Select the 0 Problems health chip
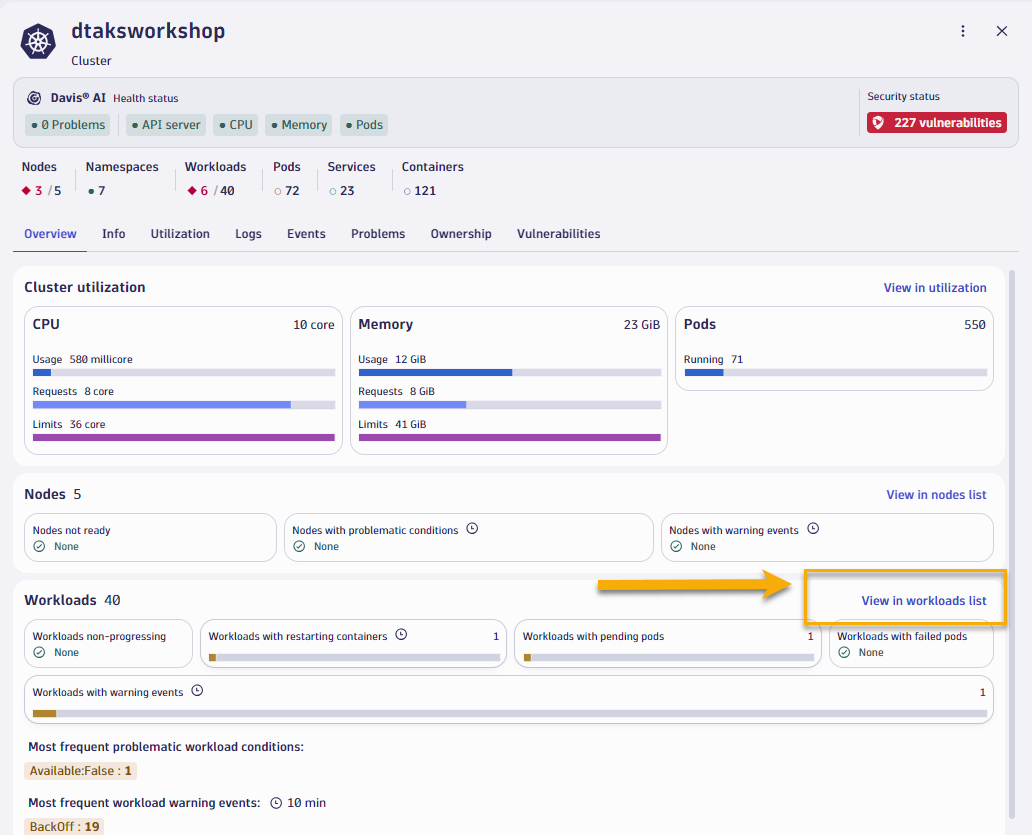 tap(67, 125)
